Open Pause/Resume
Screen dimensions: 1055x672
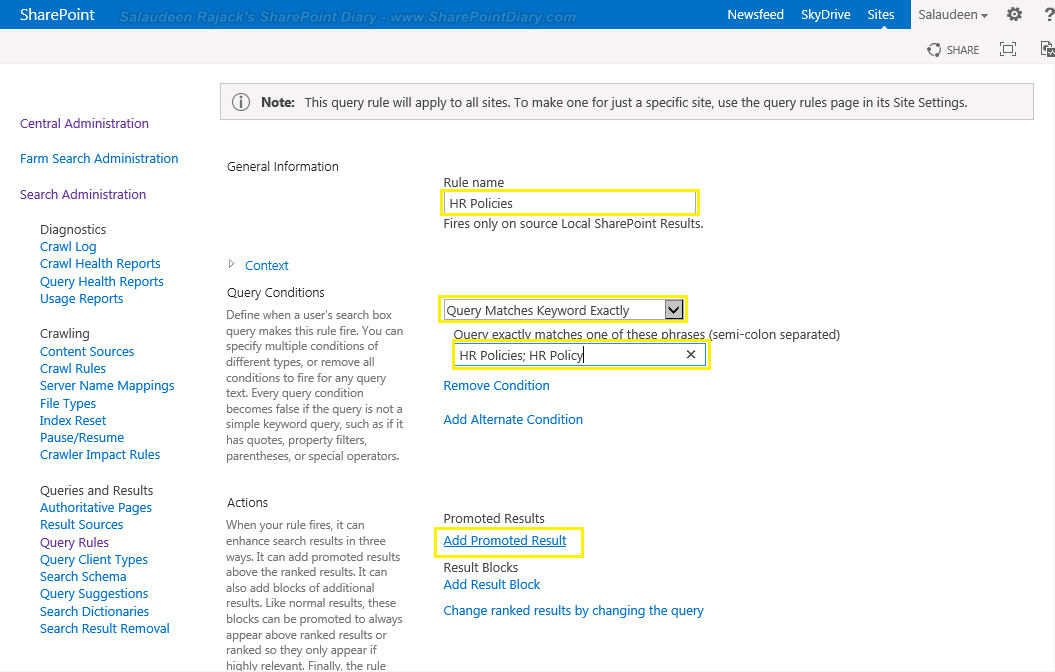pyautogui.click(x=81, y=437)
